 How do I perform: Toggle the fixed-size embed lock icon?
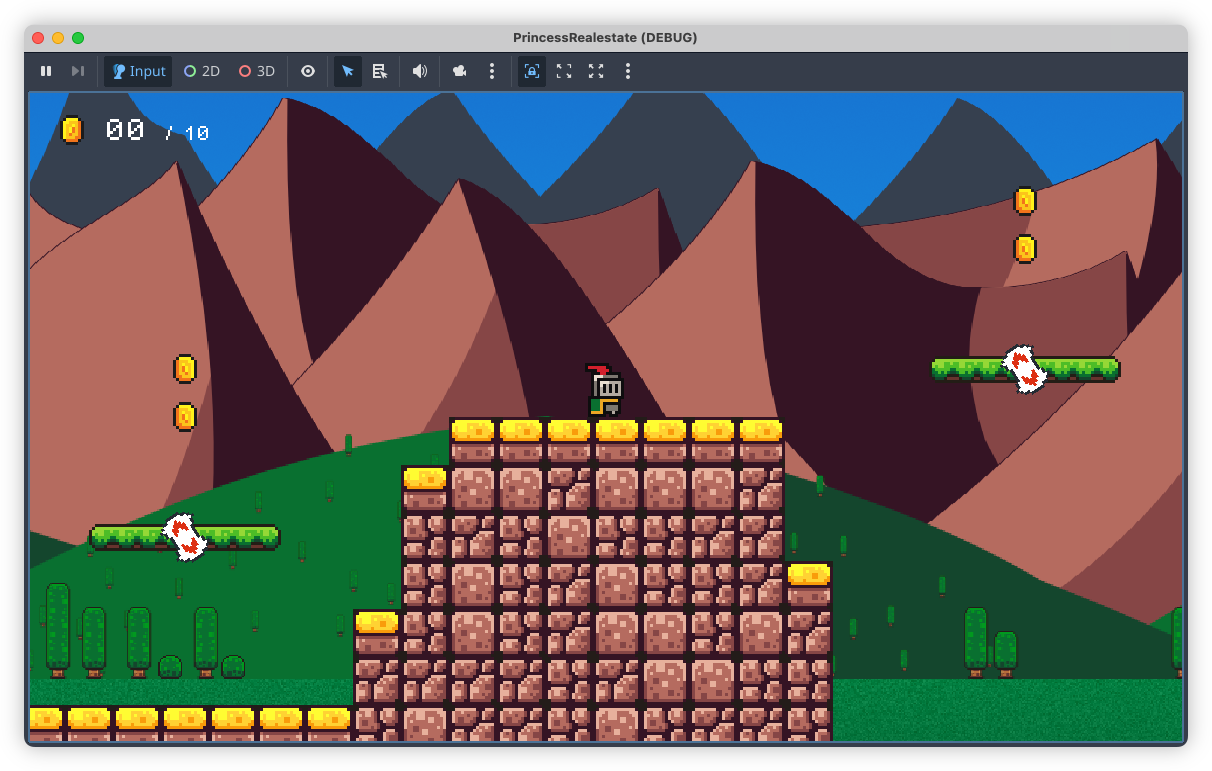(532, 71)
